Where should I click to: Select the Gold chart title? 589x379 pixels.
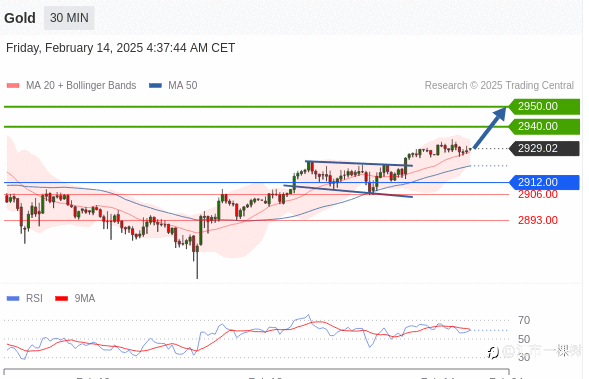pos(20,18)
